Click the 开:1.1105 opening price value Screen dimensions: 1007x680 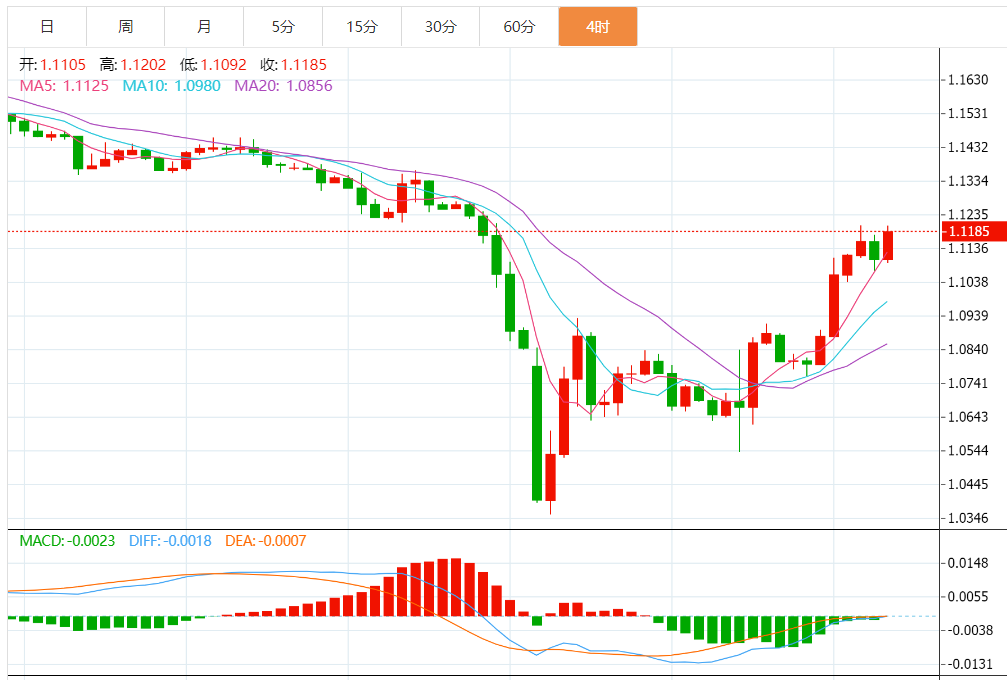point(52,65)
